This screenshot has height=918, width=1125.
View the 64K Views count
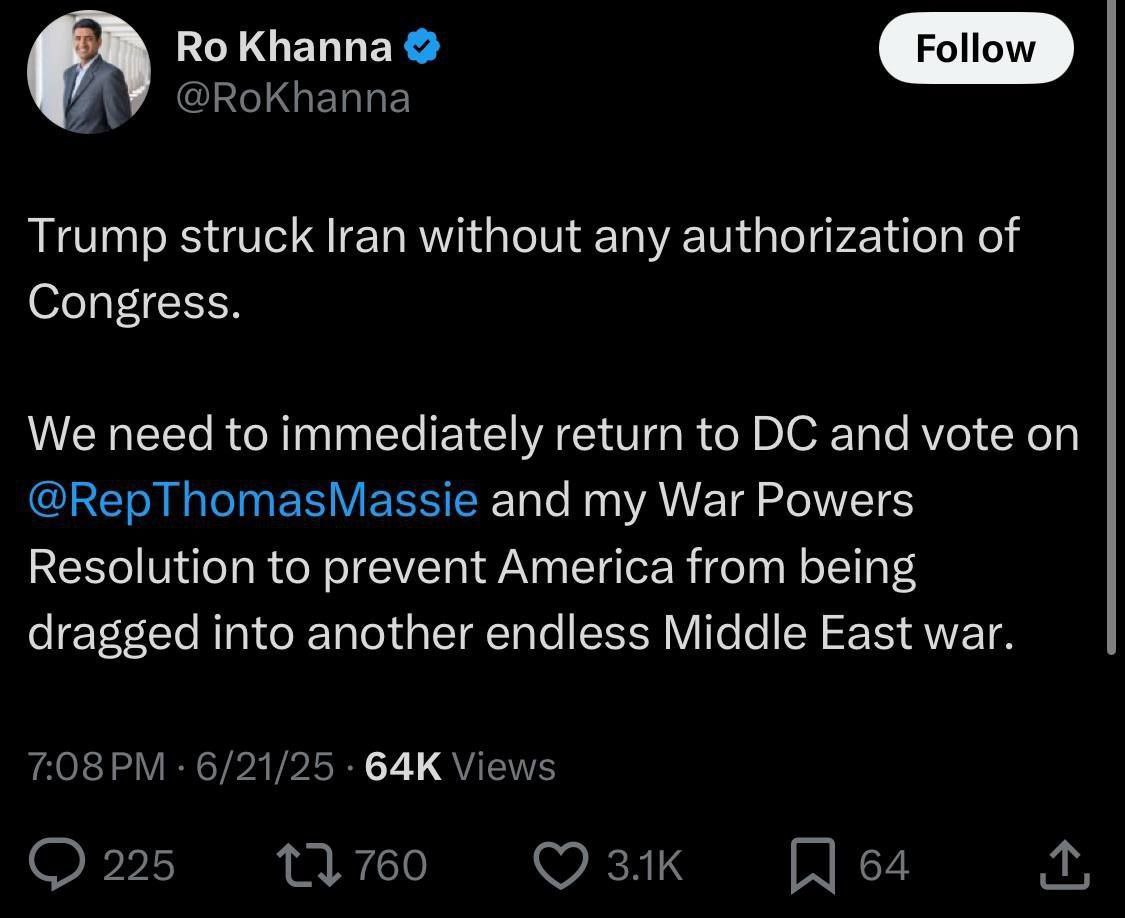pos(460,766)
